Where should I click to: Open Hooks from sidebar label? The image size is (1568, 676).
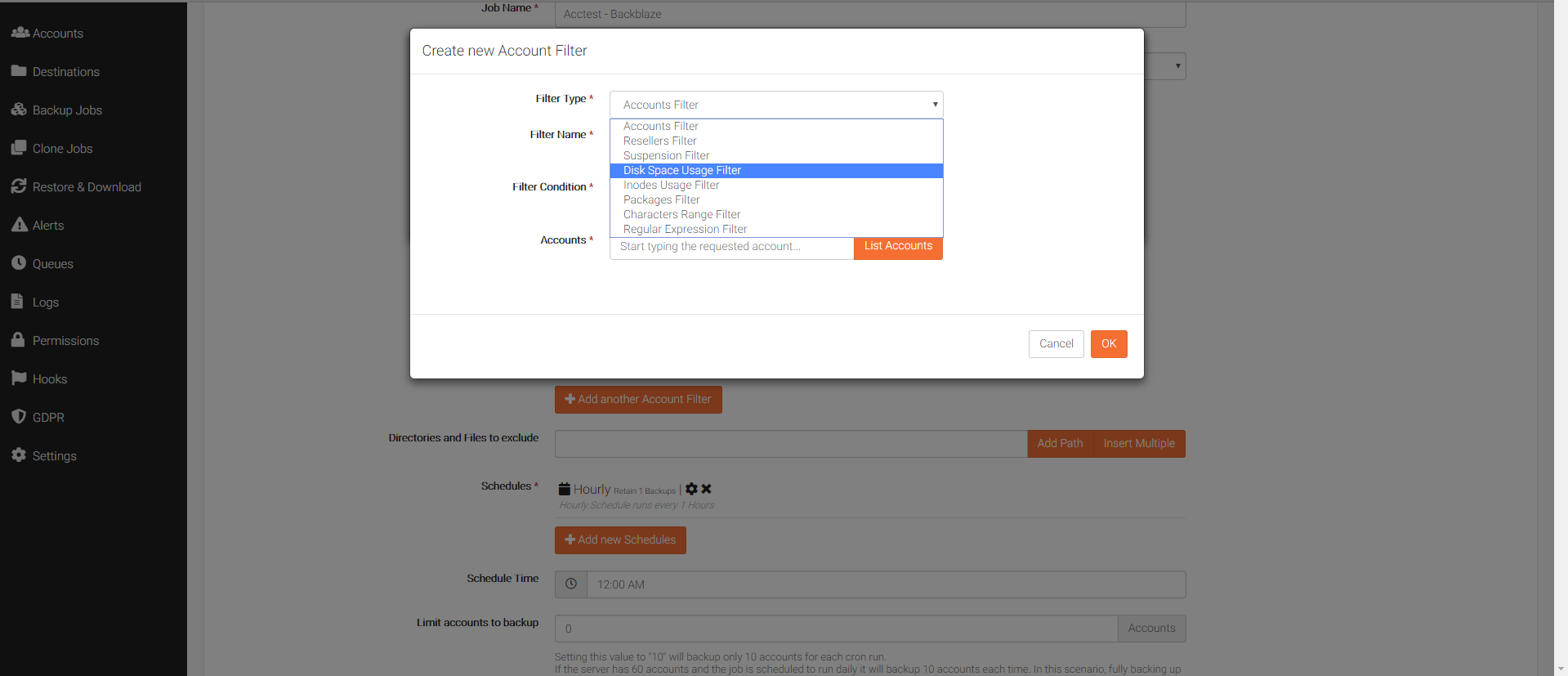pyautogui.click(x=50, y=379)
